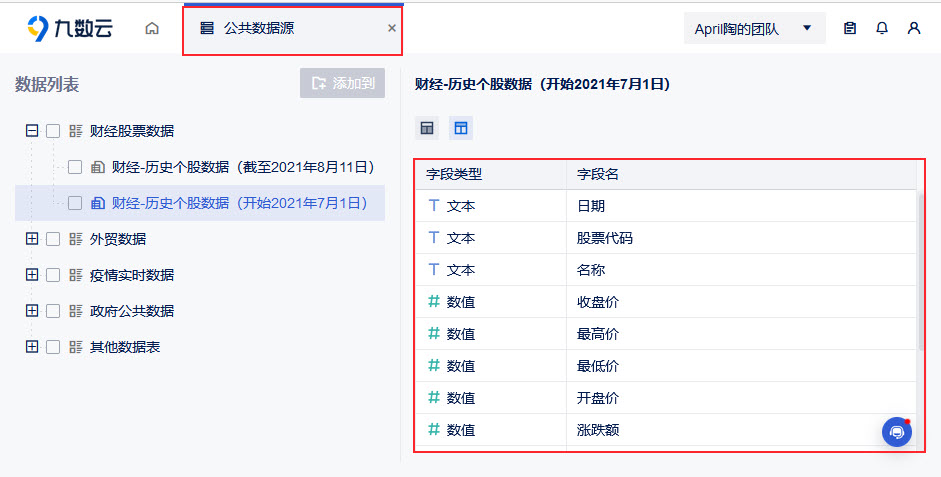Image resolution: width=941 pixels, height=477 pixels.
Task: Go to the home page icon
Action: point(152,28)
